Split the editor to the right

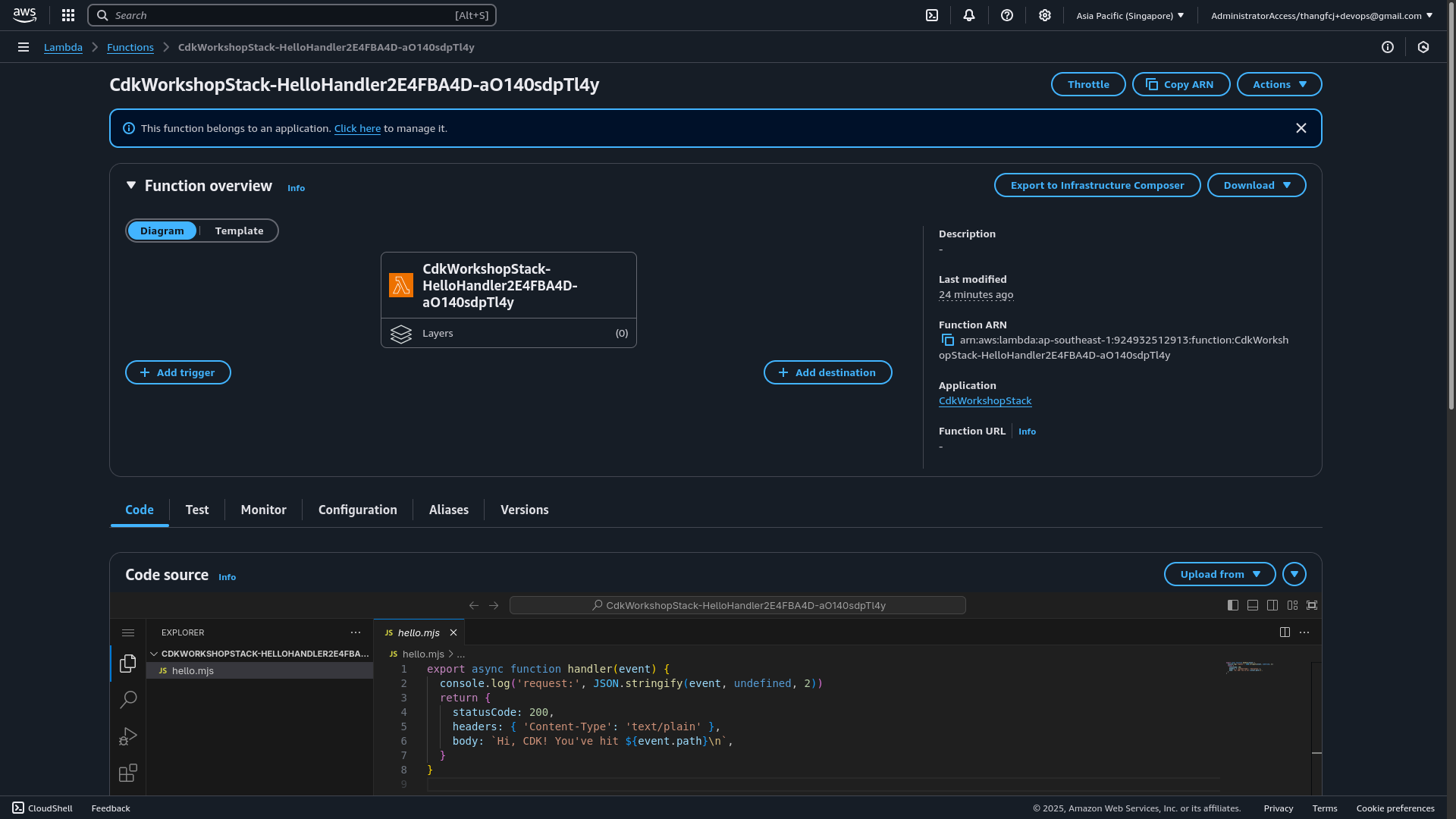(1285, 632)
